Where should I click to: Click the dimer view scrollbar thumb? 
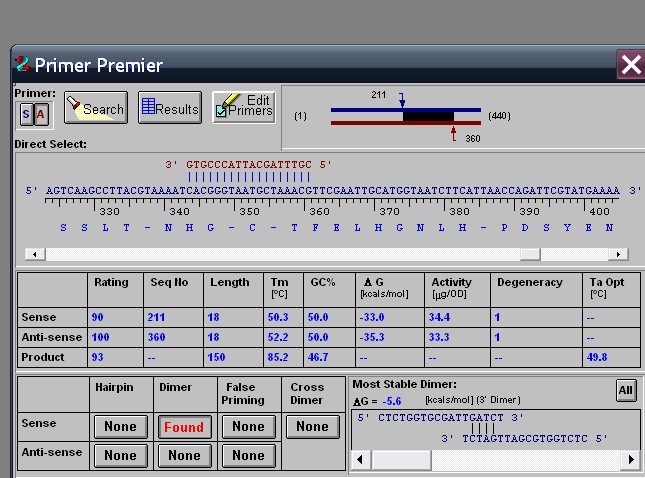coord(401,459)
